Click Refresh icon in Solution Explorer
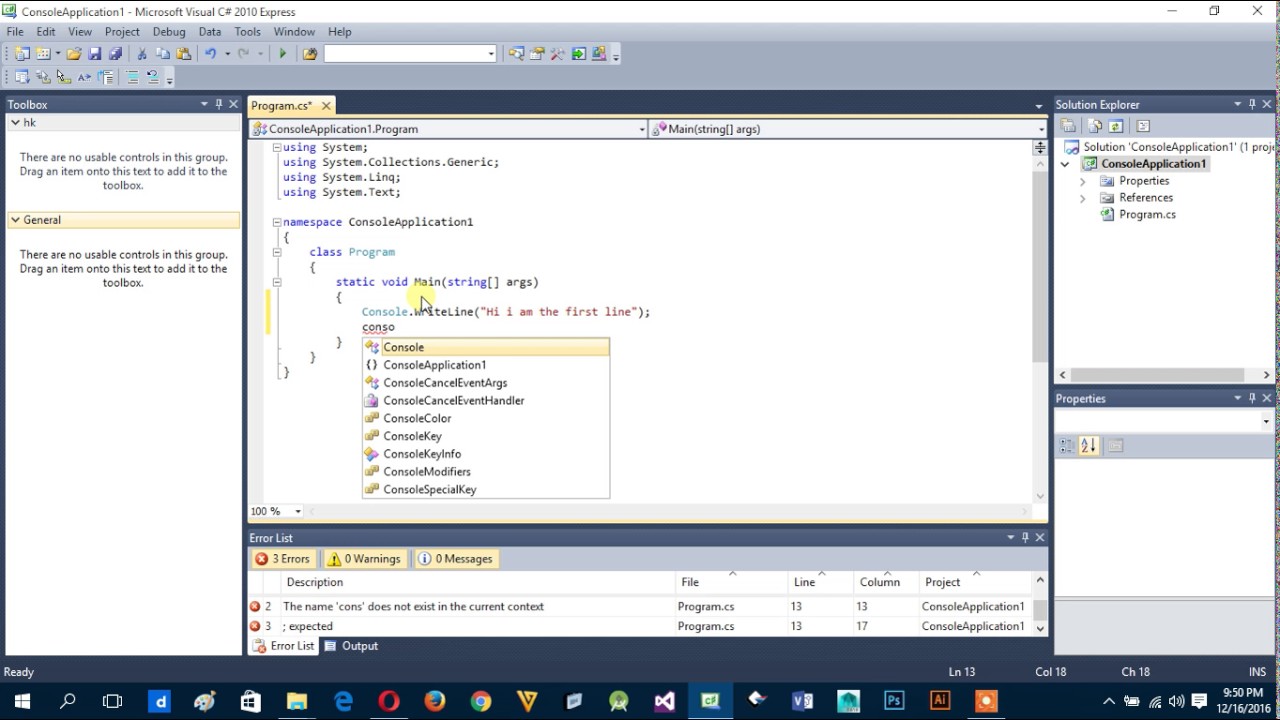The image size is (1280, 720). [x=1116, y=126]
